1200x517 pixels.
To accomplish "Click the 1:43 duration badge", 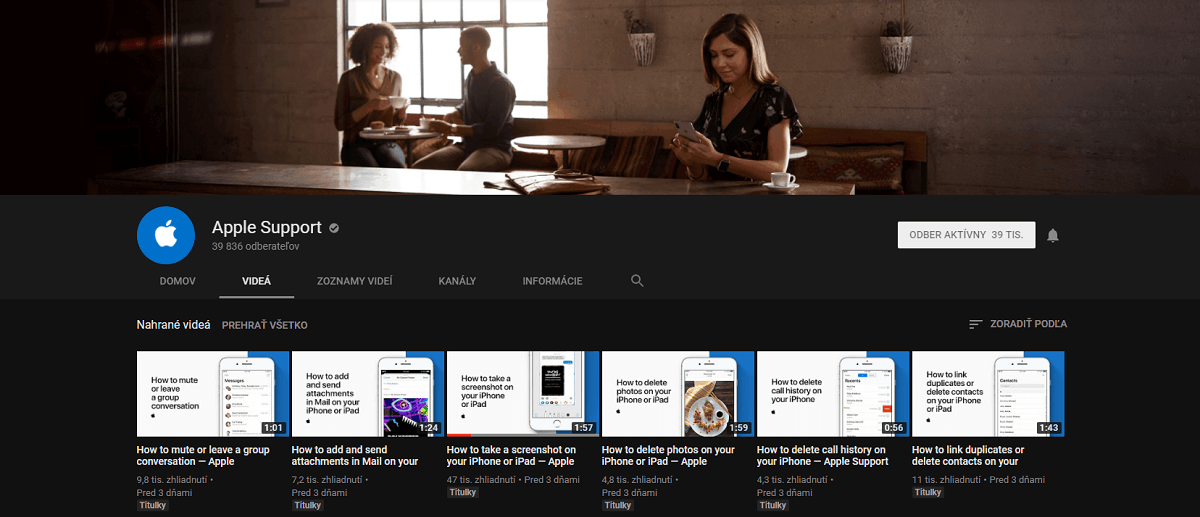I will (x=1049, y=428).
